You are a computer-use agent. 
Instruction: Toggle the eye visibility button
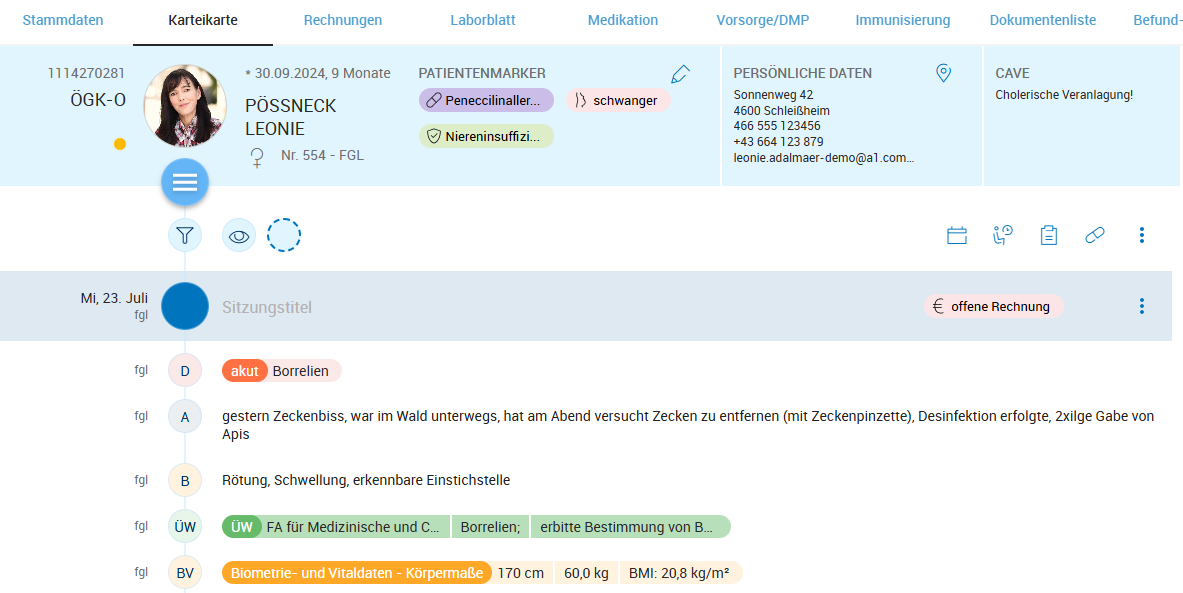click(239, 236)
